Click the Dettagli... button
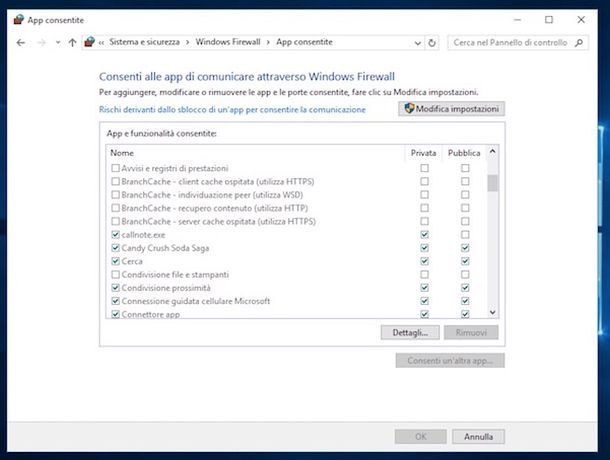 (410, 332)
